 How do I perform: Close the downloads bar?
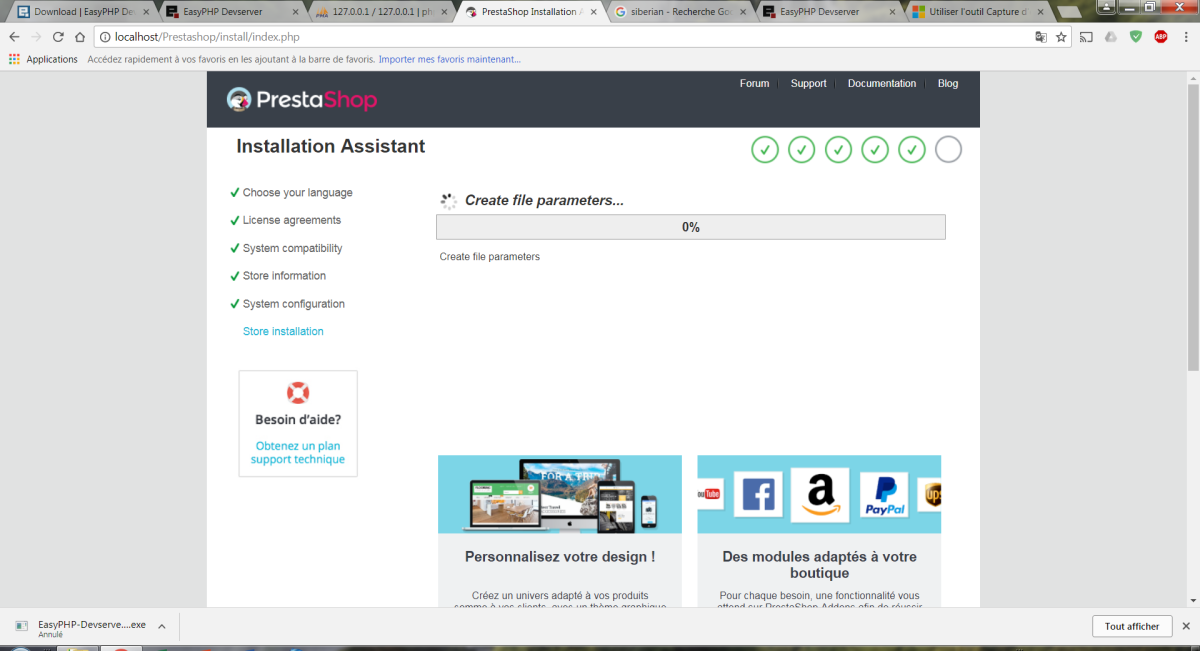tap(1187, 626)
